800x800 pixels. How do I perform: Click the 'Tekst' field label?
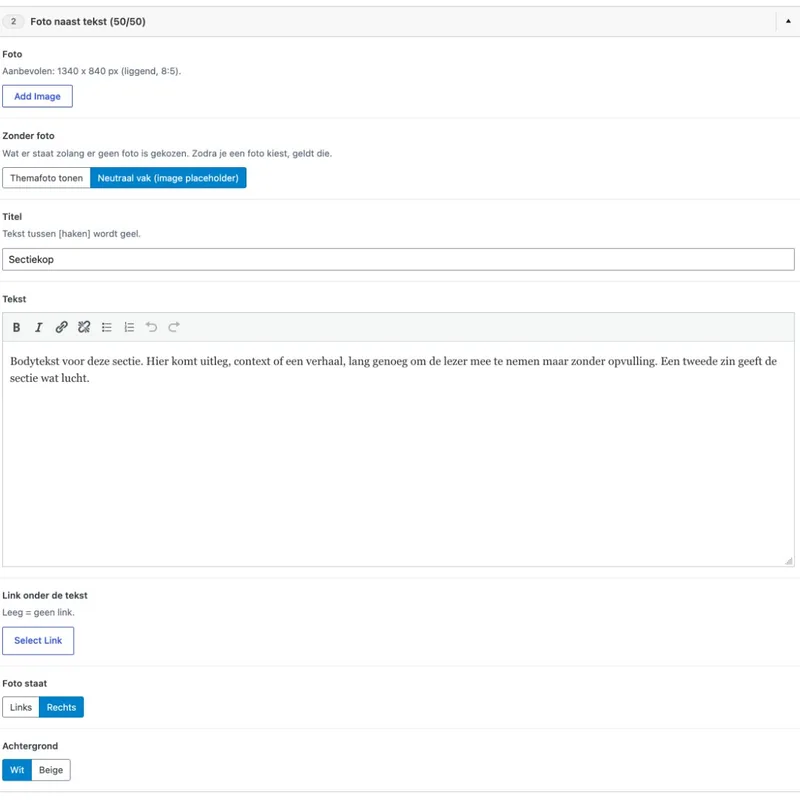(x=14, y=299)
